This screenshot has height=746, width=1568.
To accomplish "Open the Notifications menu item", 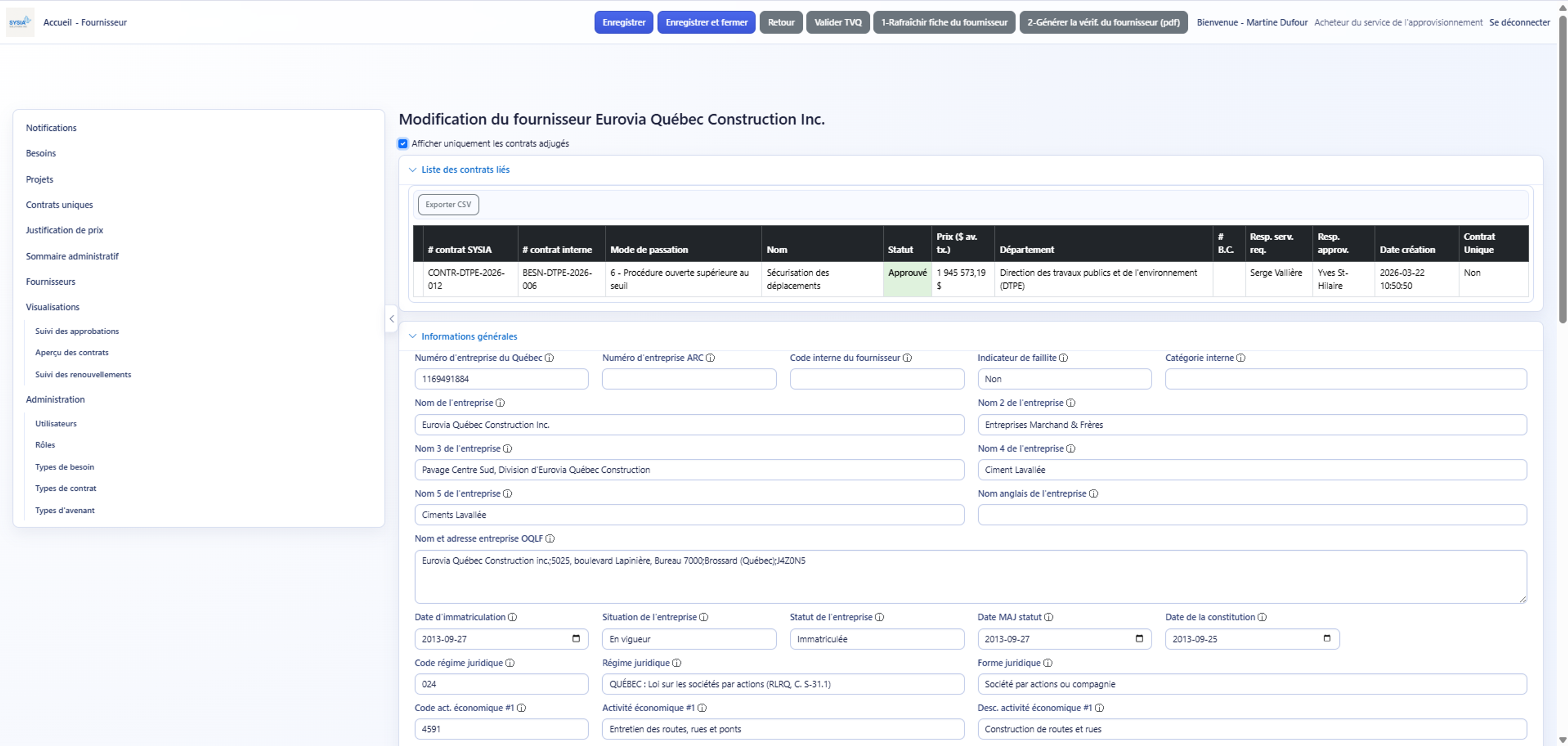I will [51, 128].
